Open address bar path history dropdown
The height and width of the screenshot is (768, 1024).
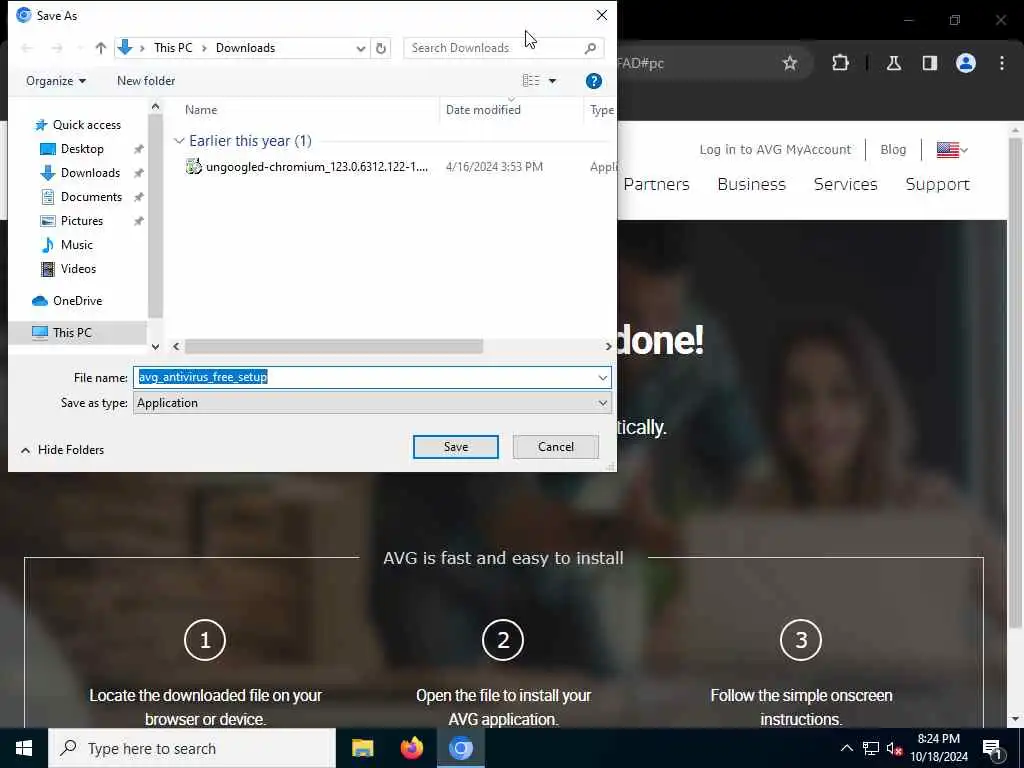point(360,48)
